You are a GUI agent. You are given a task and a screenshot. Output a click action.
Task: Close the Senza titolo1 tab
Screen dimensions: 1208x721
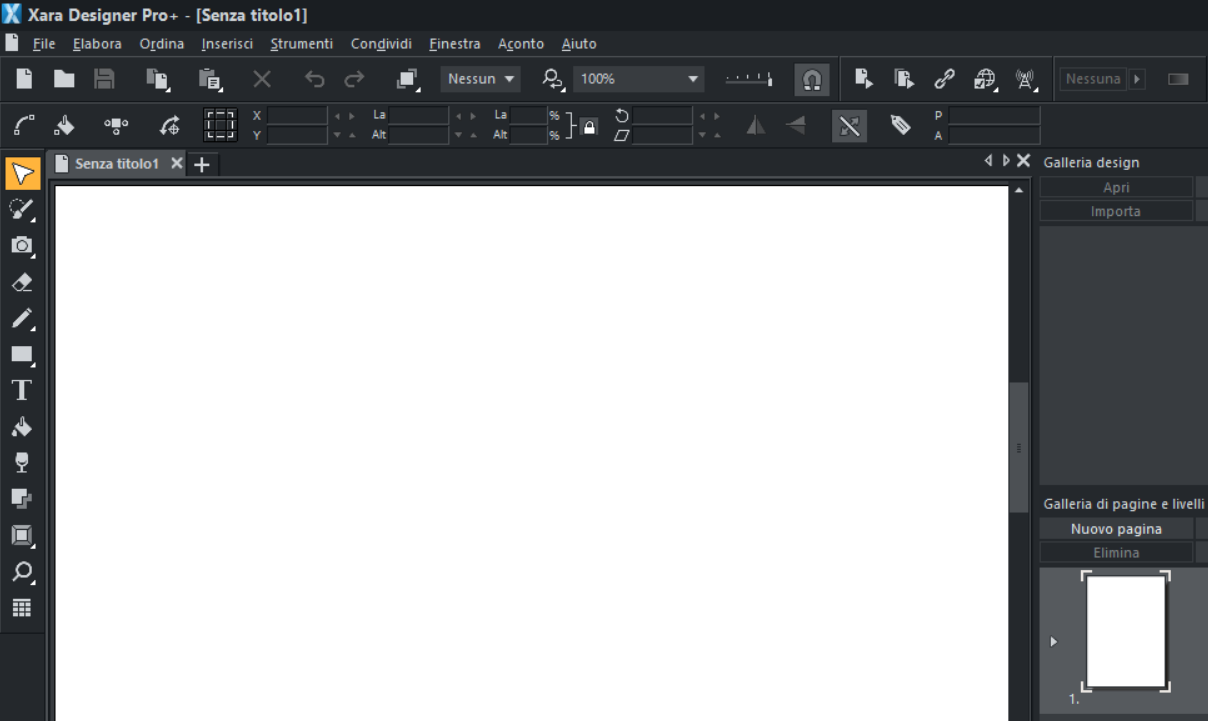[177, 163]
